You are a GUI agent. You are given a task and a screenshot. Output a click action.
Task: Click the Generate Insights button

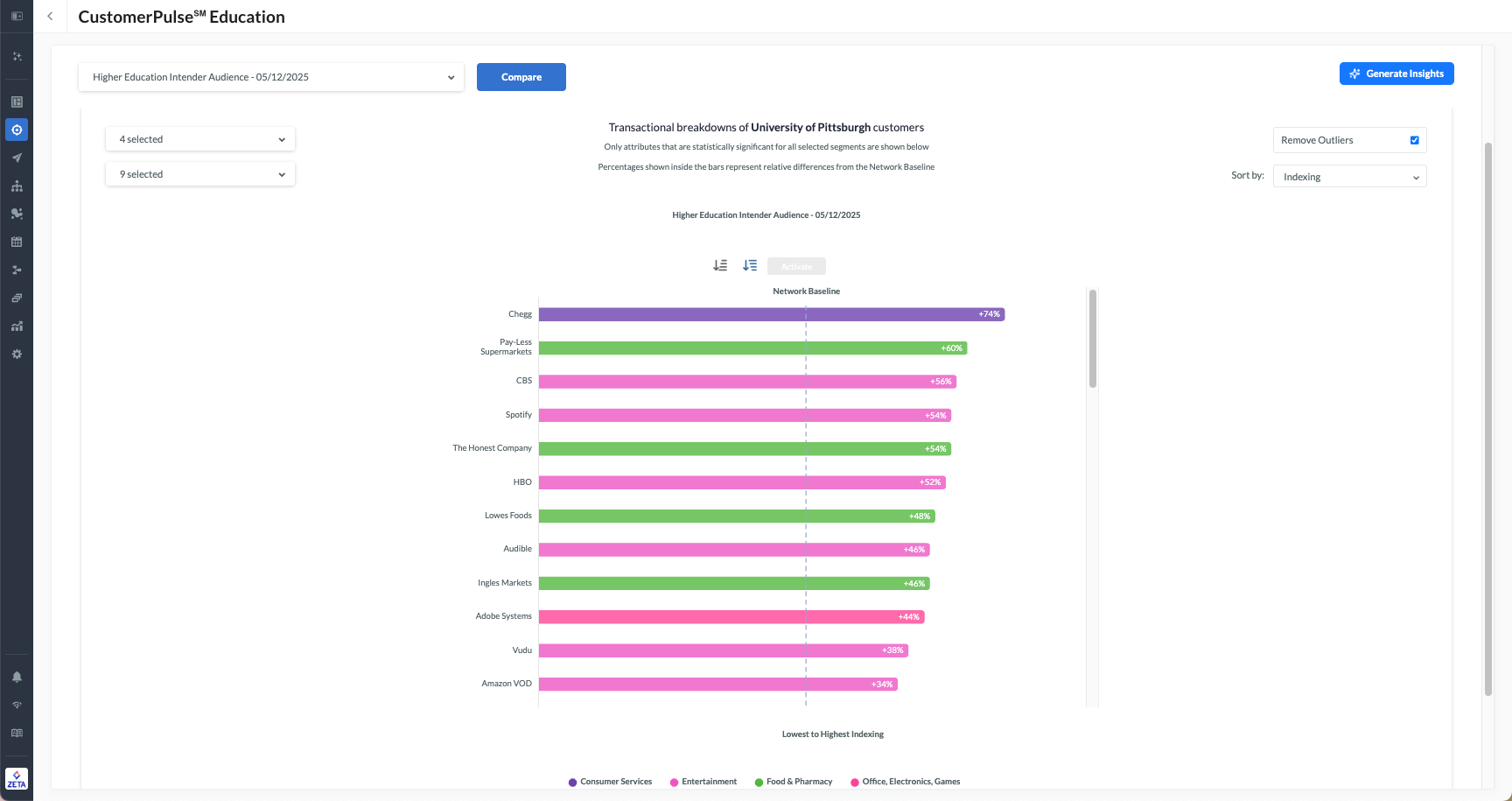(1396, 74)
